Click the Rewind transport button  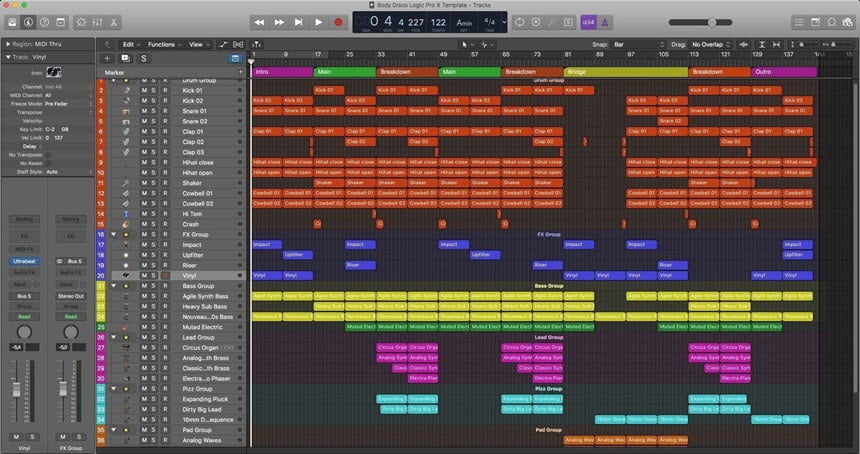(x=259, y=22)
